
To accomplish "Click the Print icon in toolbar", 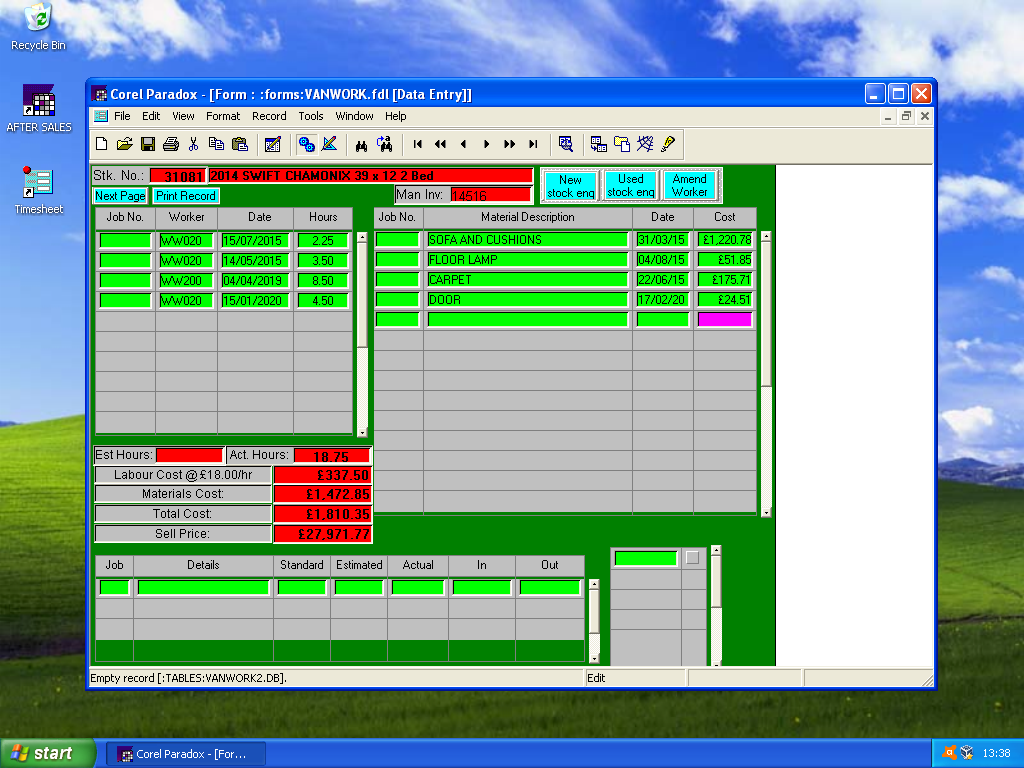I will pyautogui.click(x=170, y=144).
